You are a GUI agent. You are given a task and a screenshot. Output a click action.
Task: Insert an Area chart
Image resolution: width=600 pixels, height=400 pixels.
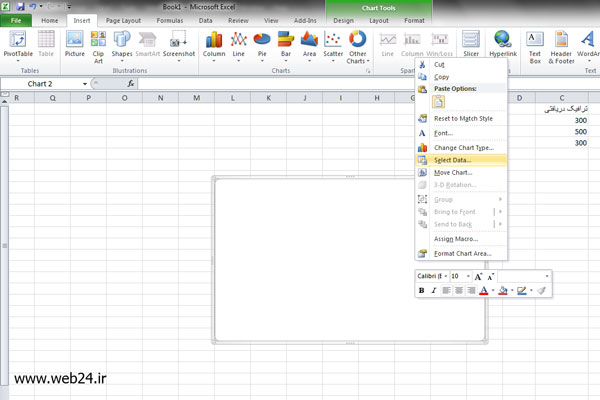pos(309,46)
